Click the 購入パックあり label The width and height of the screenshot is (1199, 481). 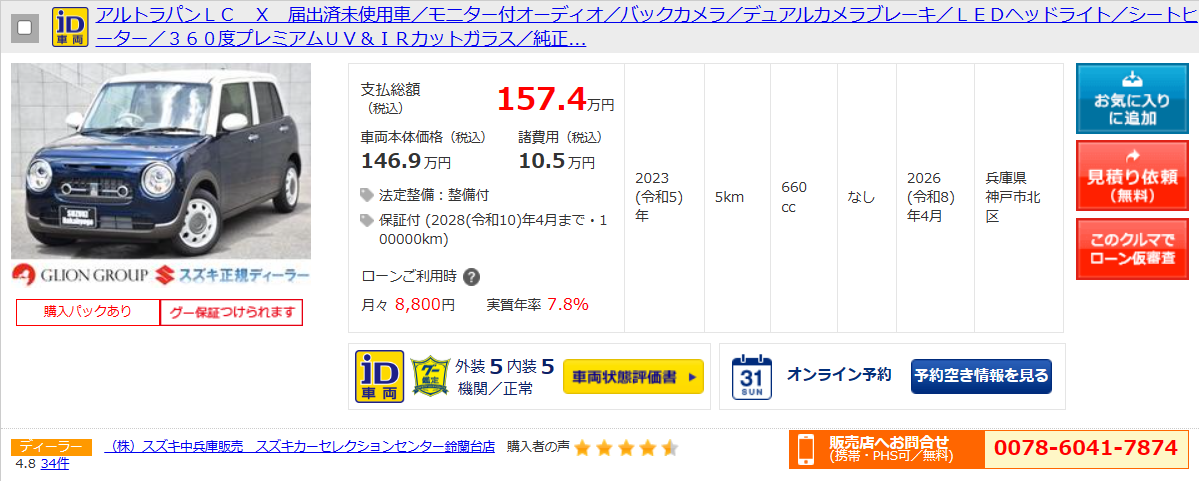(88, 312)
